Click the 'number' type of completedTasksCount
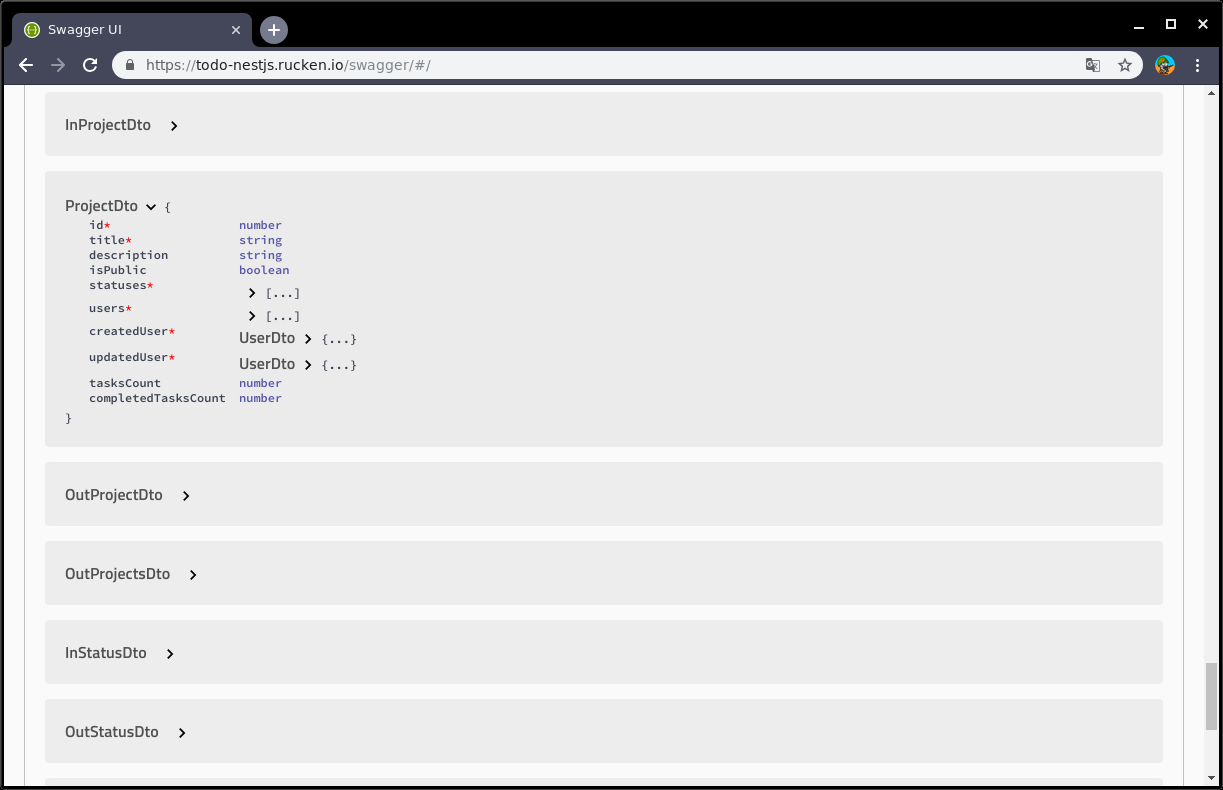Viewport: 1223px width, 790px height. click(x=260, y=398)
